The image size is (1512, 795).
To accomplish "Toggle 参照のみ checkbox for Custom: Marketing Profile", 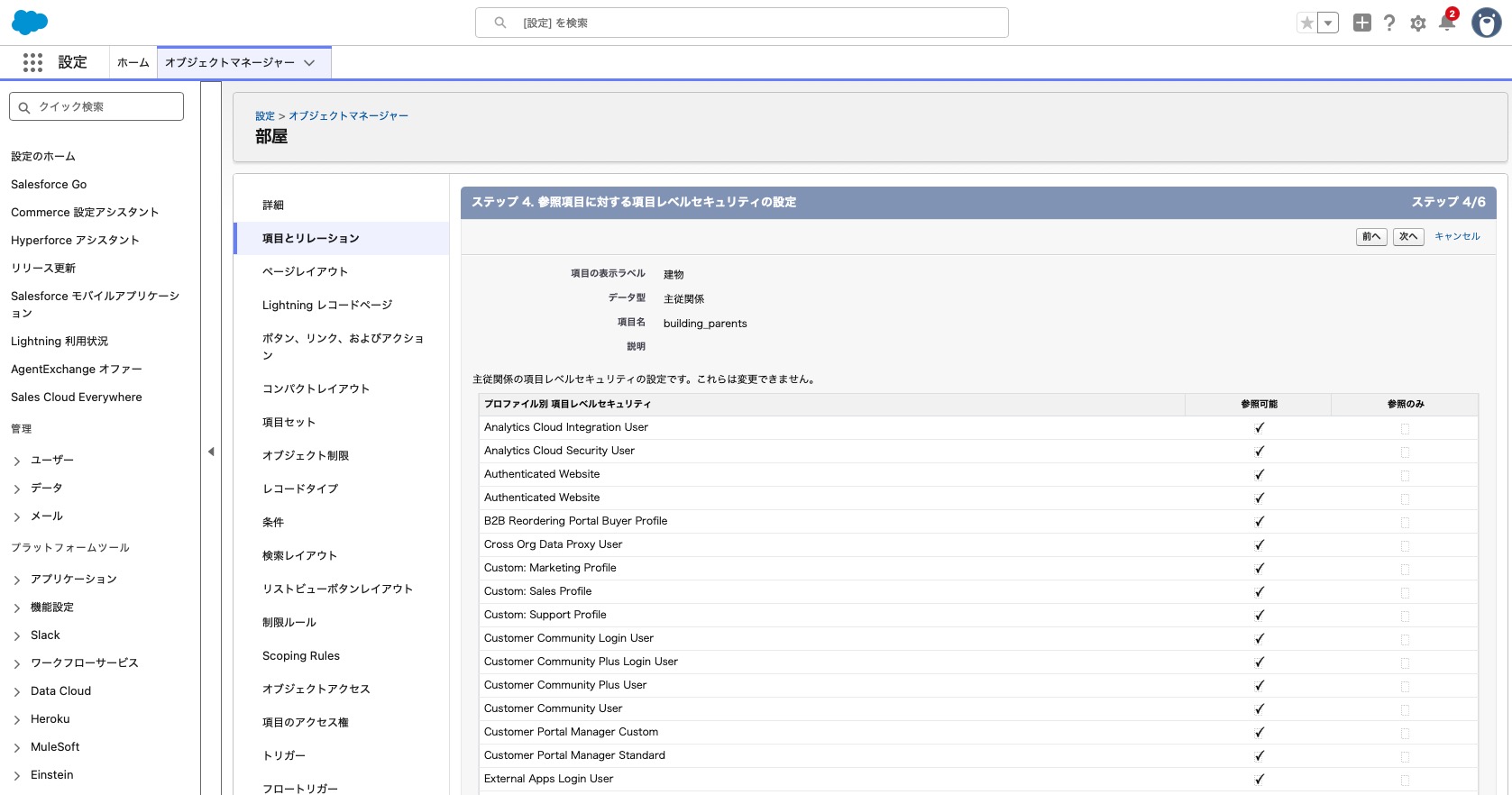I will 1405,569.
